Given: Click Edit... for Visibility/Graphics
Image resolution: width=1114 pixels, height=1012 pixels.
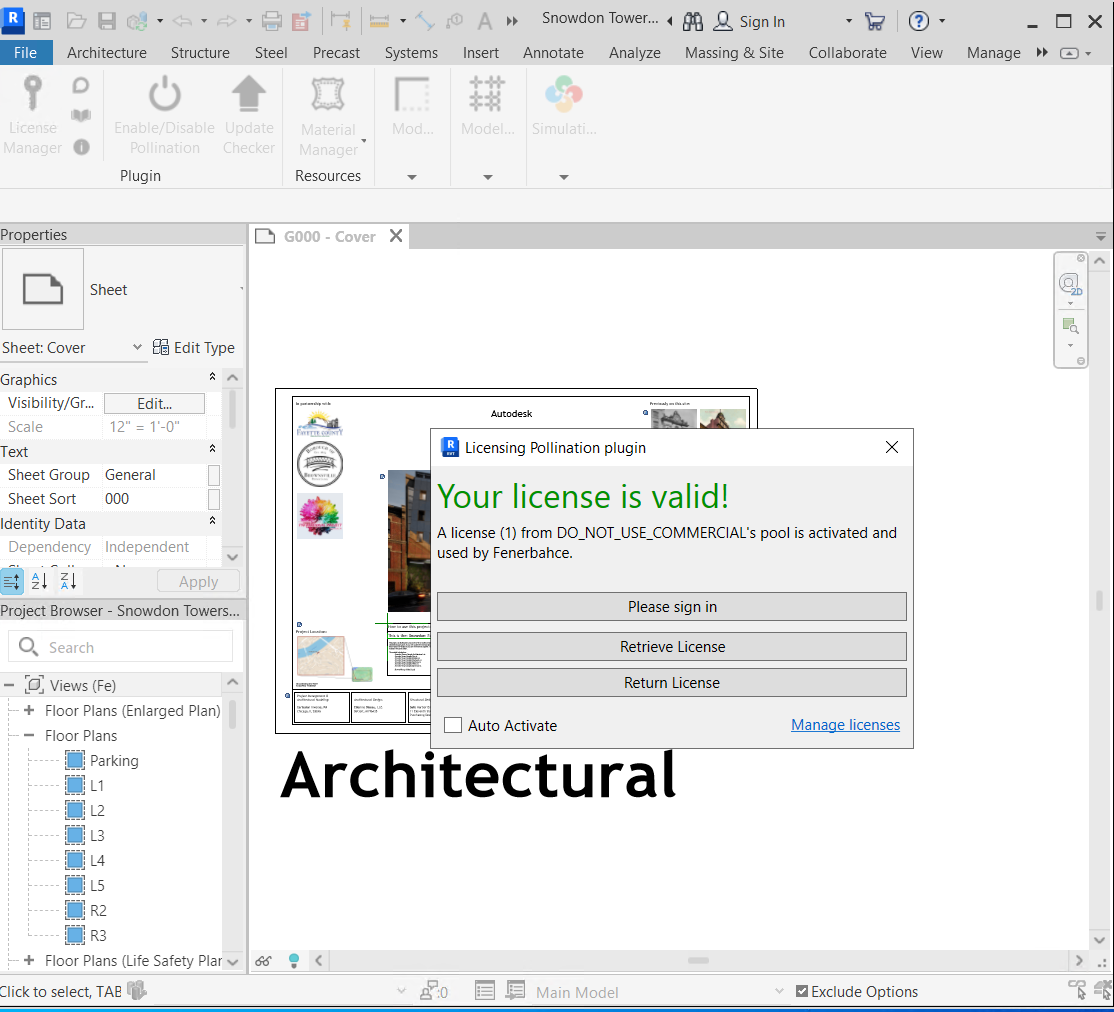Looking at the screenshot, I should 154,404.
